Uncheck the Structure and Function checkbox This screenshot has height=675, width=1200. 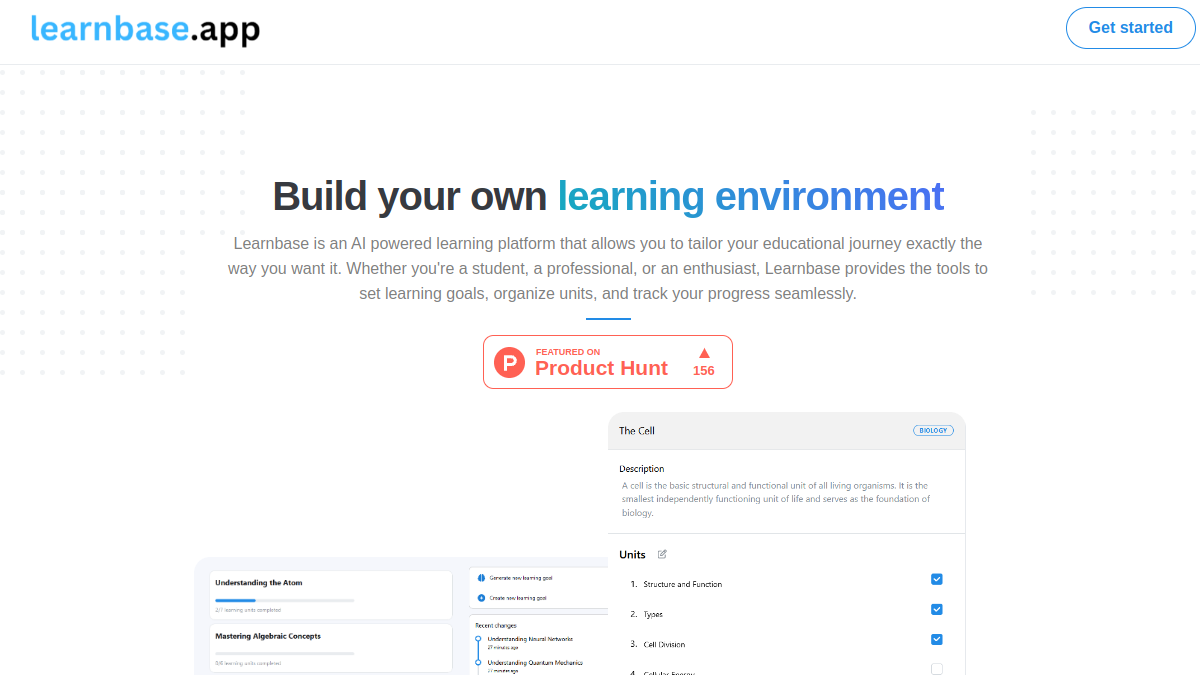[937, 579]
